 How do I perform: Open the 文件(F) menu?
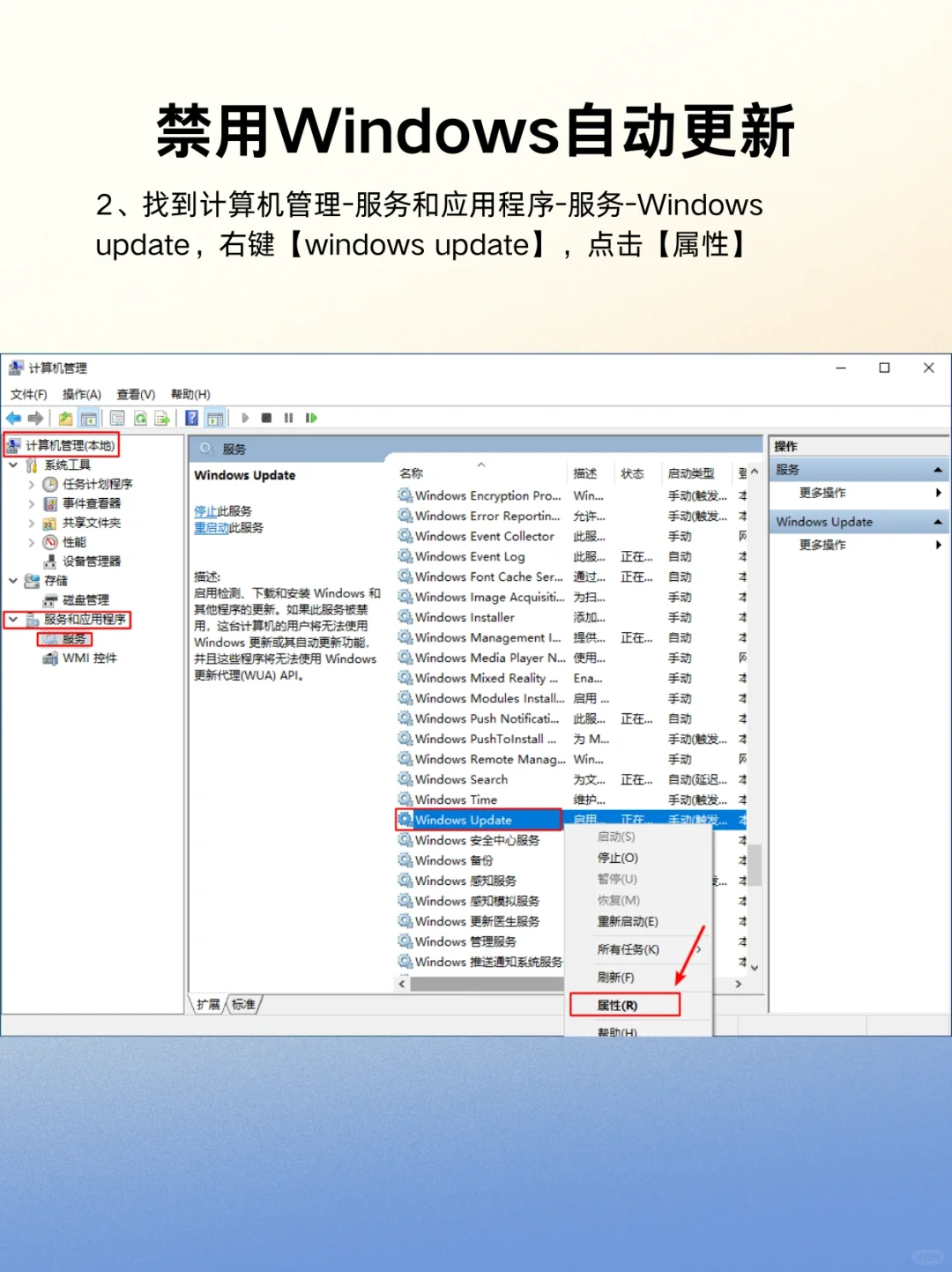(28, 394)
